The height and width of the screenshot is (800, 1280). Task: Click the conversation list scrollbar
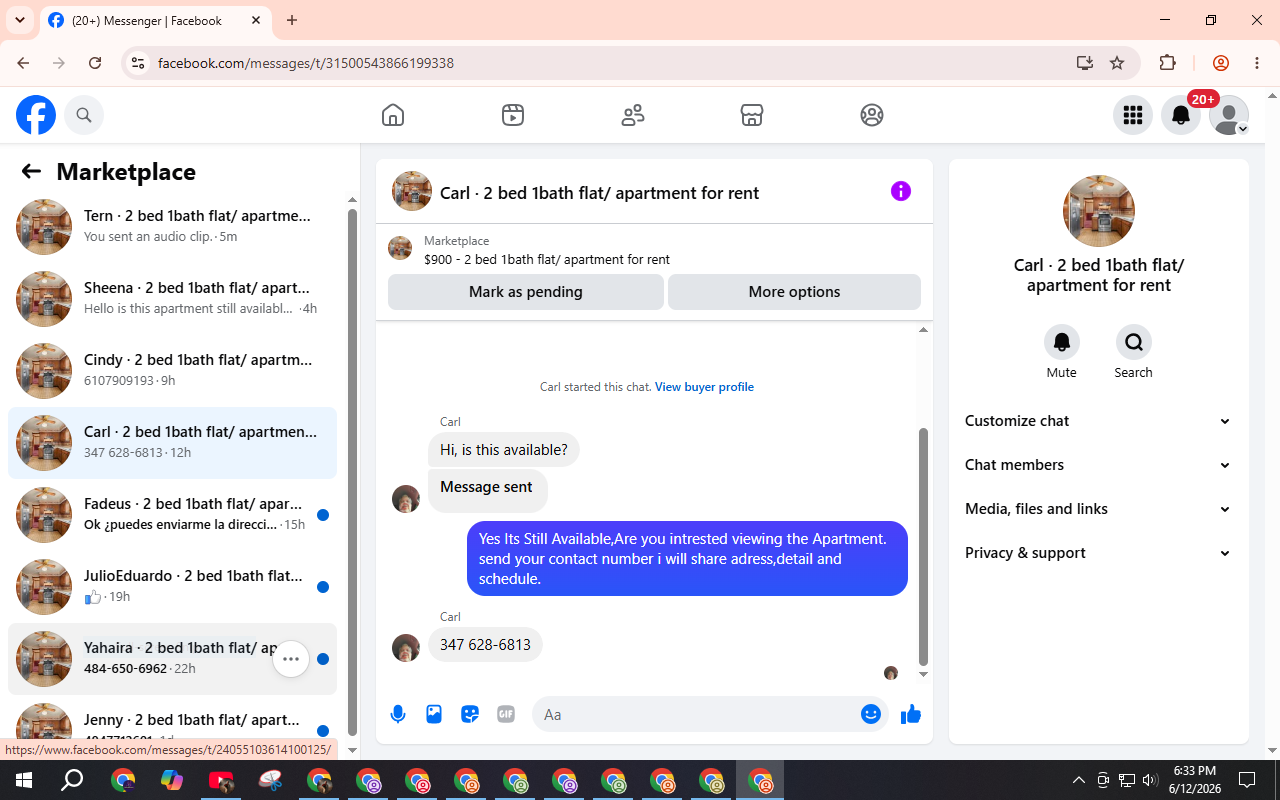[x=352, y=470]
